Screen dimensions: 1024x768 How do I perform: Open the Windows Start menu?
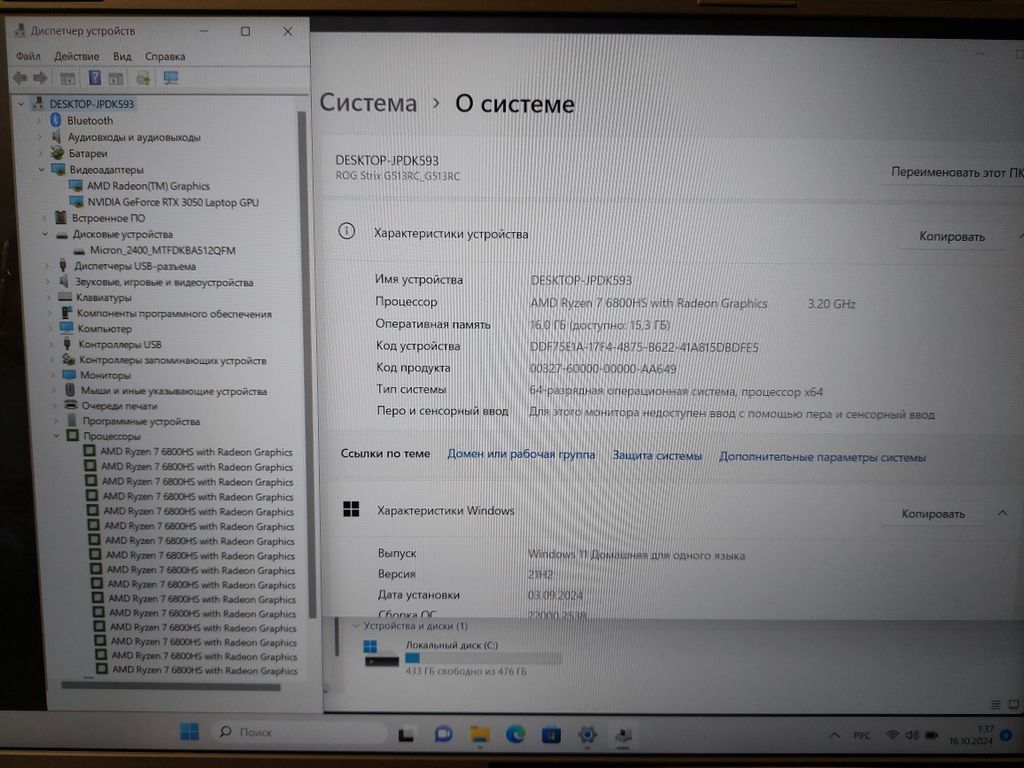(x=189, y=732)
